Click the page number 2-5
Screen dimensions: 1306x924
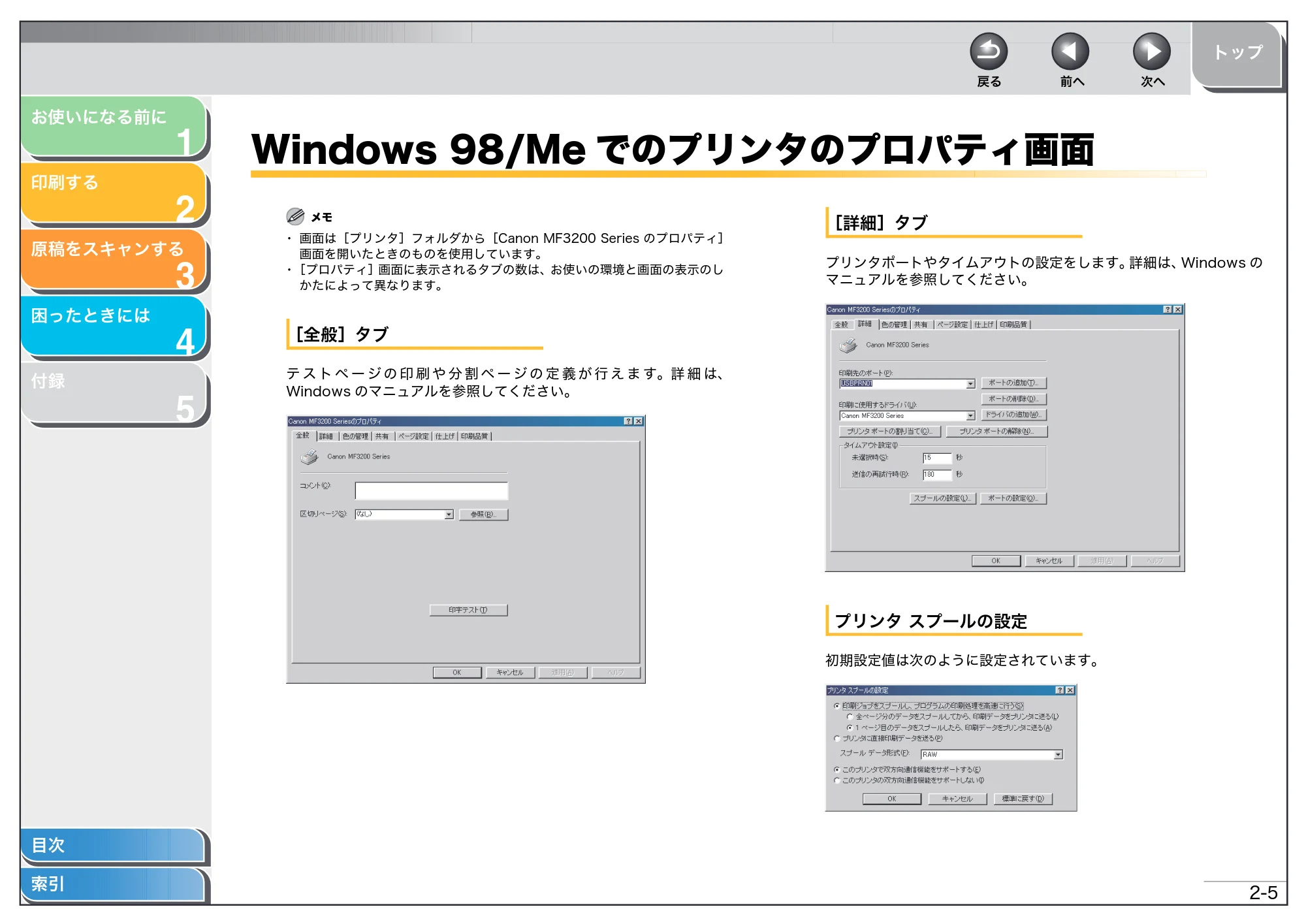click(1263, 893)
